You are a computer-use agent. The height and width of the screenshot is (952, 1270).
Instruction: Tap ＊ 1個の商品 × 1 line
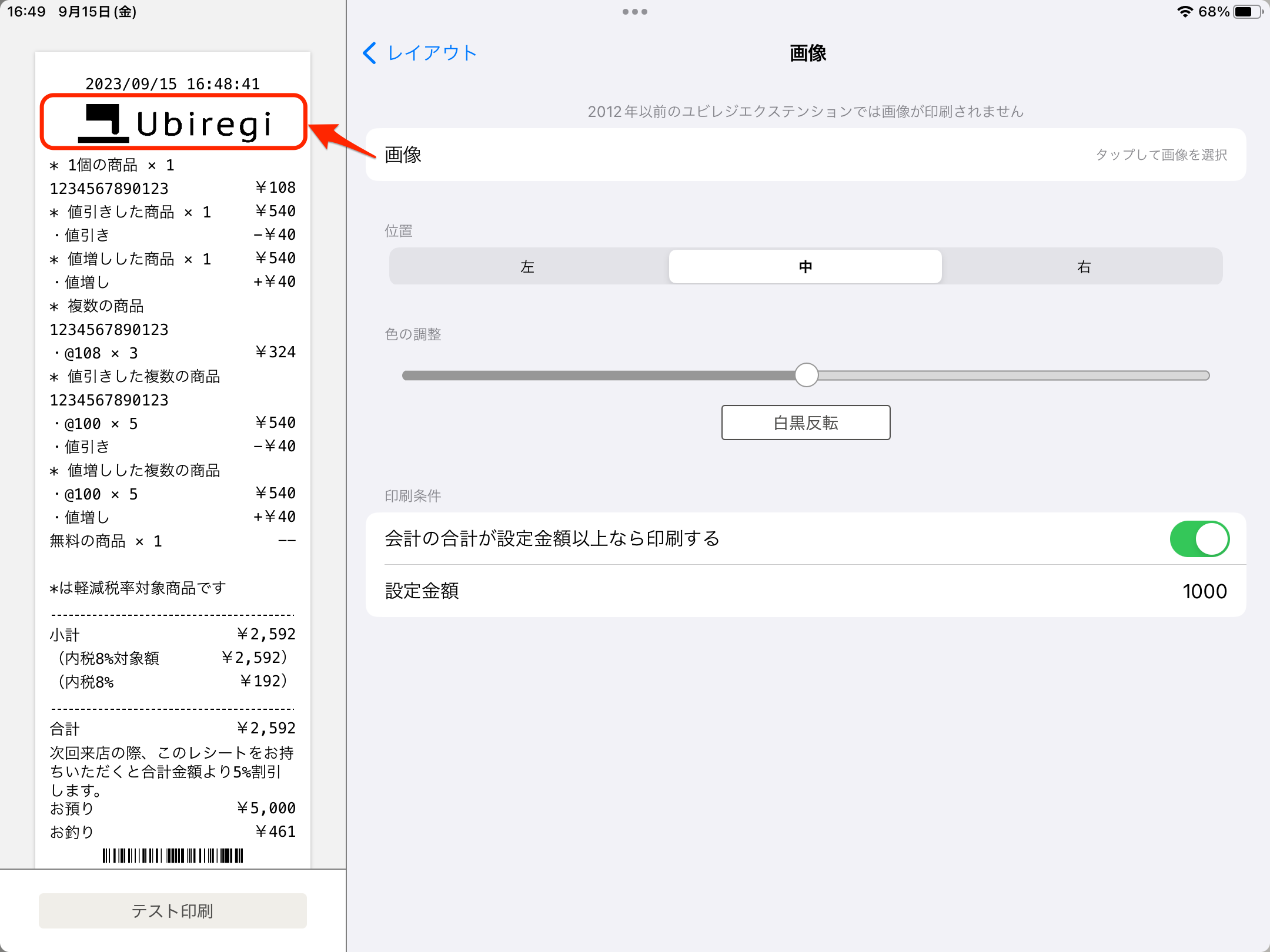tap(112, 165)
